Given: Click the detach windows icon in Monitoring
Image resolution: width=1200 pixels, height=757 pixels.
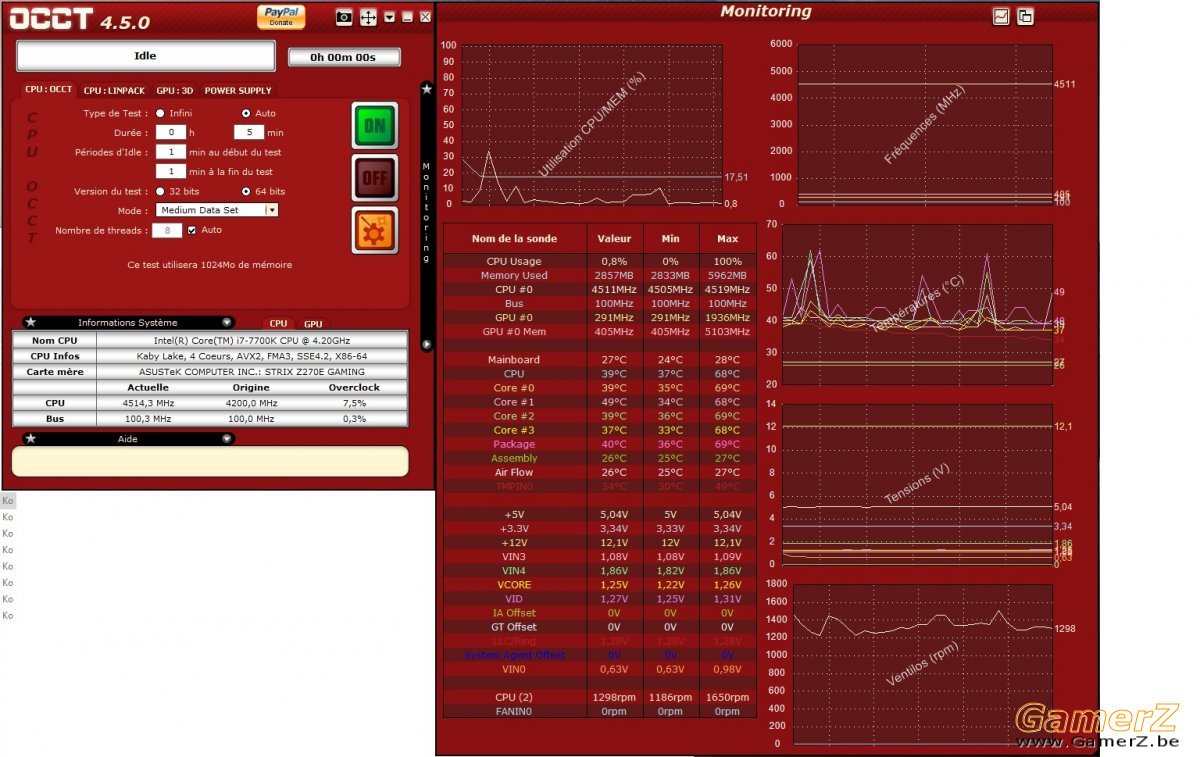Looking at the screenshot, I should 1025,16.
